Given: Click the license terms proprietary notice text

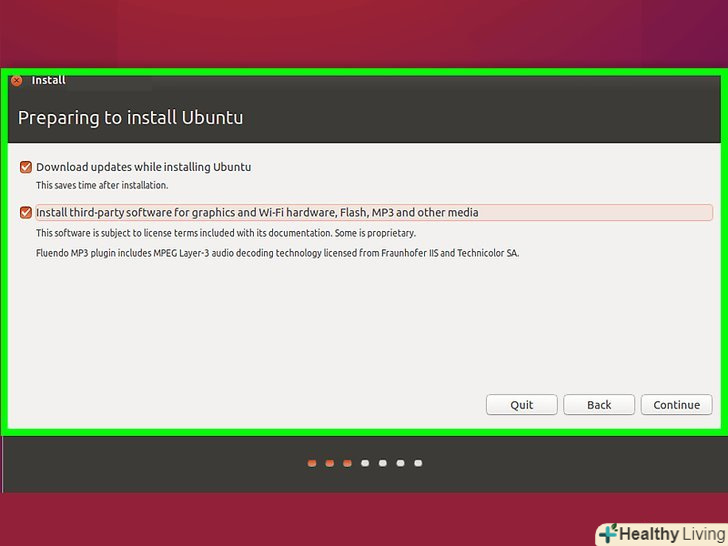Looking at the screenshot, I should point(226,233).
